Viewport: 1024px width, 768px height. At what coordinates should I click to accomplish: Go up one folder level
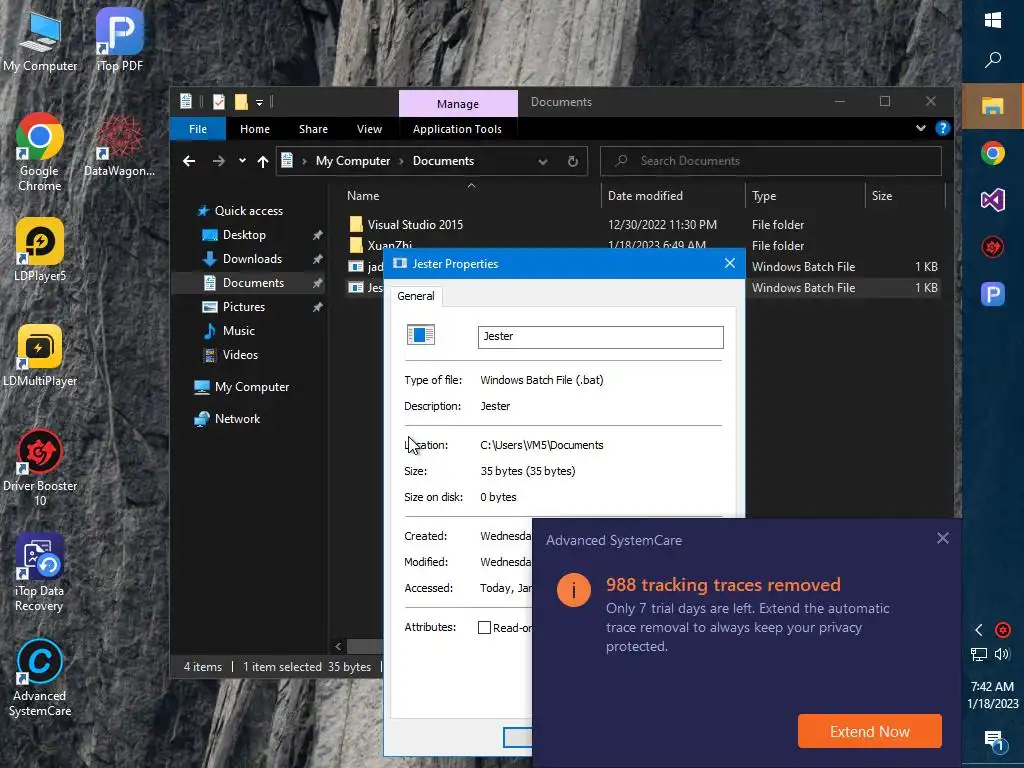tap(263, 161)
